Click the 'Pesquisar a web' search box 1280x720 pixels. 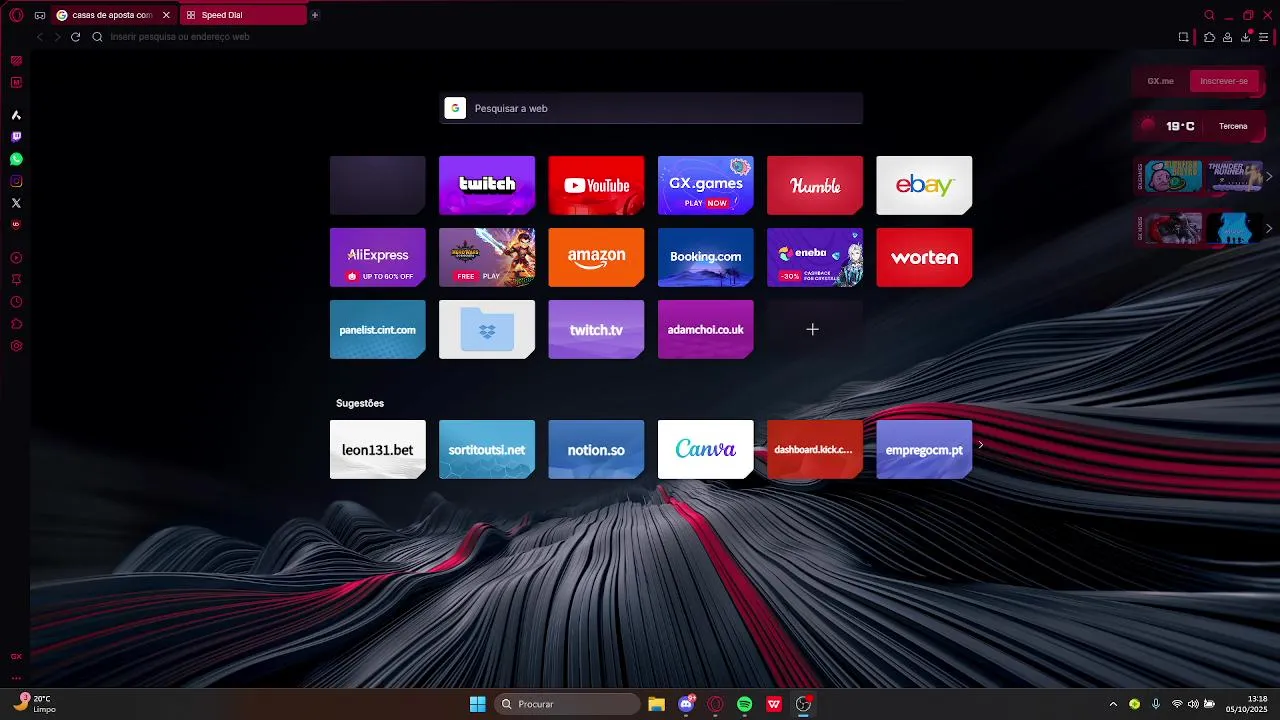(651, 108)
